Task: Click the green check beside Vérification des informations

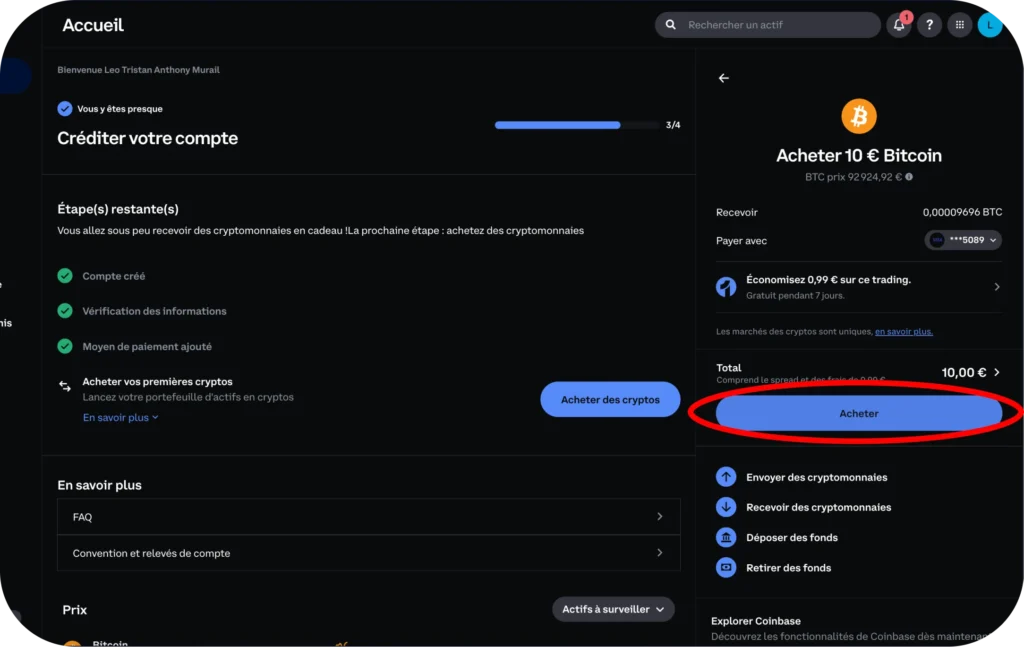Action: pos(65,311)
